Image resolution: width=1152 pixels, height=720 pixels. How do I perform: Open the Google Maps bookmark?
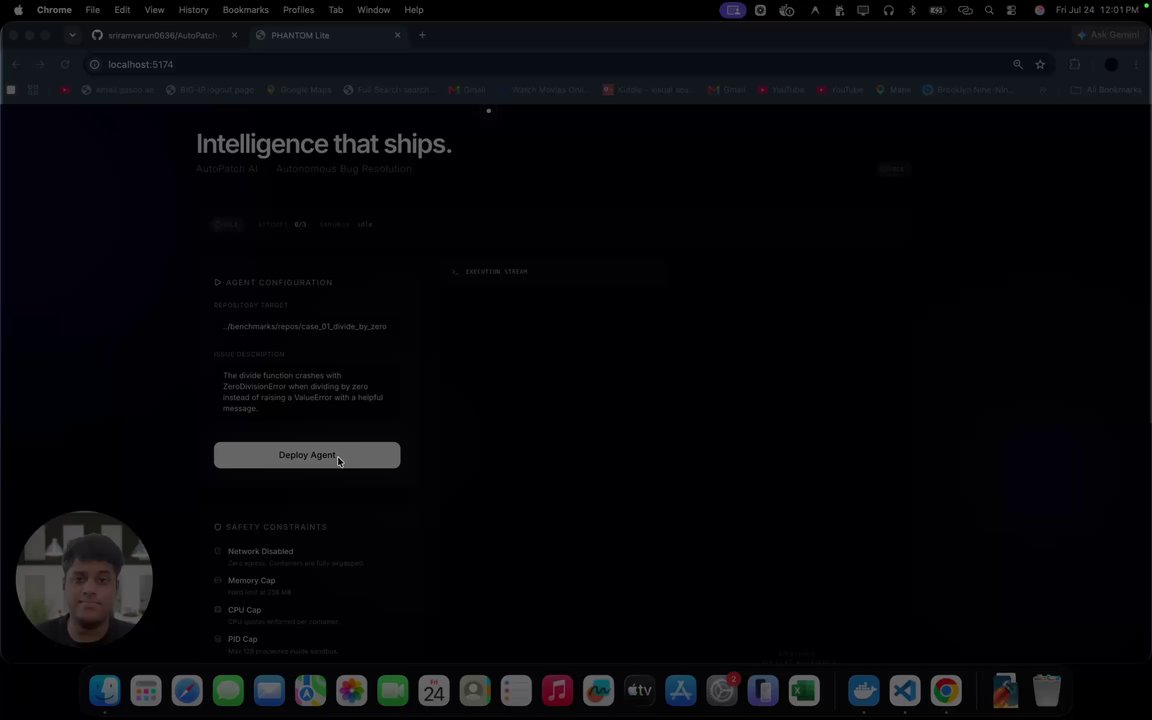[298, 90]
